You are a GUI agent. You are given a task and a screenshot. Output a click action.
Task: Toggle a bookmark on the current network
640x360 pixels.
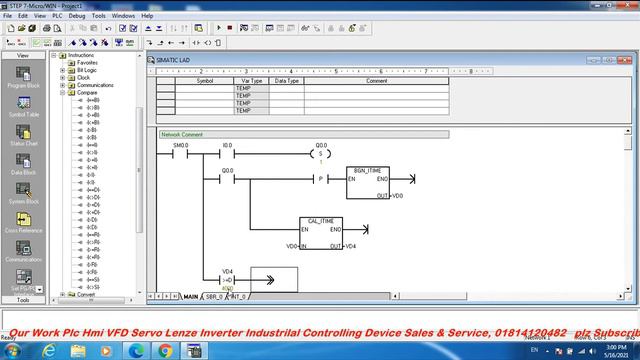[x=72, y=42]
